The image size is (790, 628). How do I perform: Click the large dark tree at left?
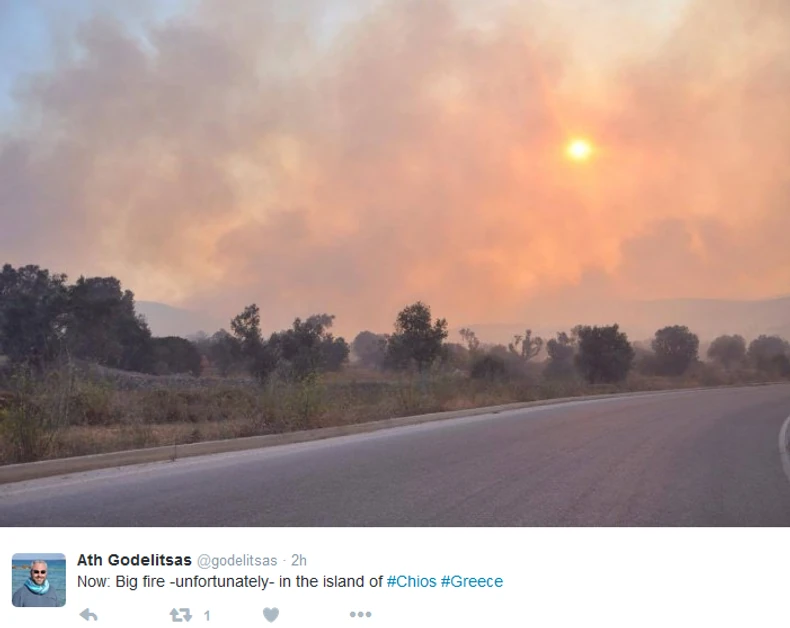coord(71,318)
